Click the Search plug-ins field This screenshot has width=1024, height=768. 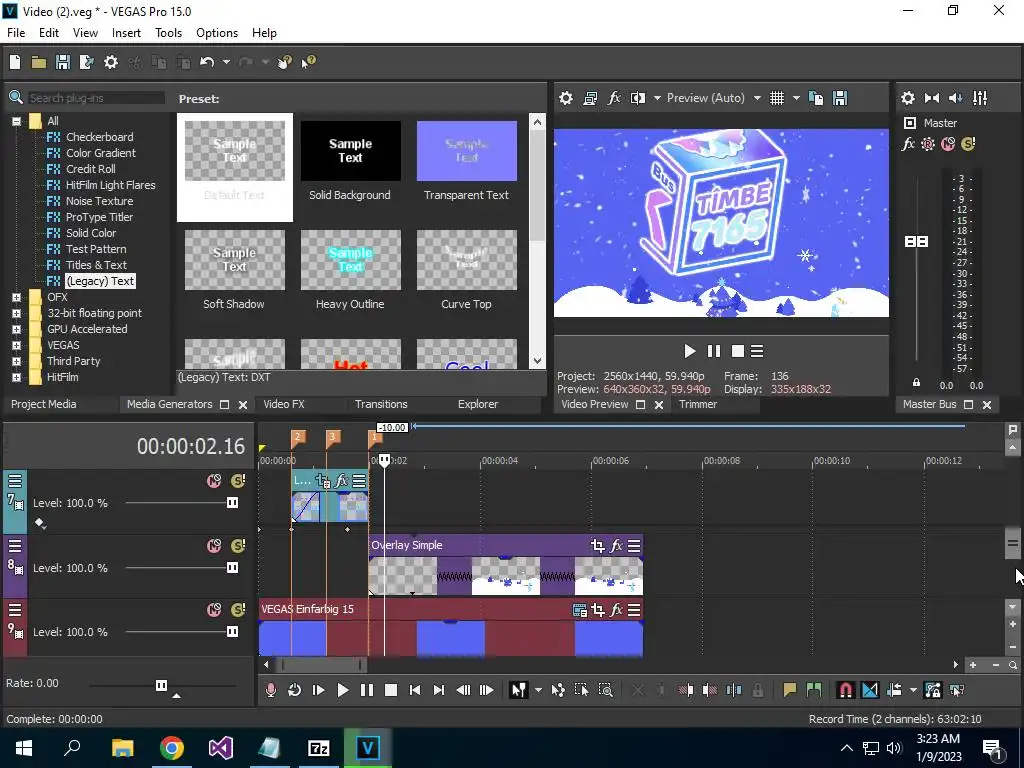[95, 98]
